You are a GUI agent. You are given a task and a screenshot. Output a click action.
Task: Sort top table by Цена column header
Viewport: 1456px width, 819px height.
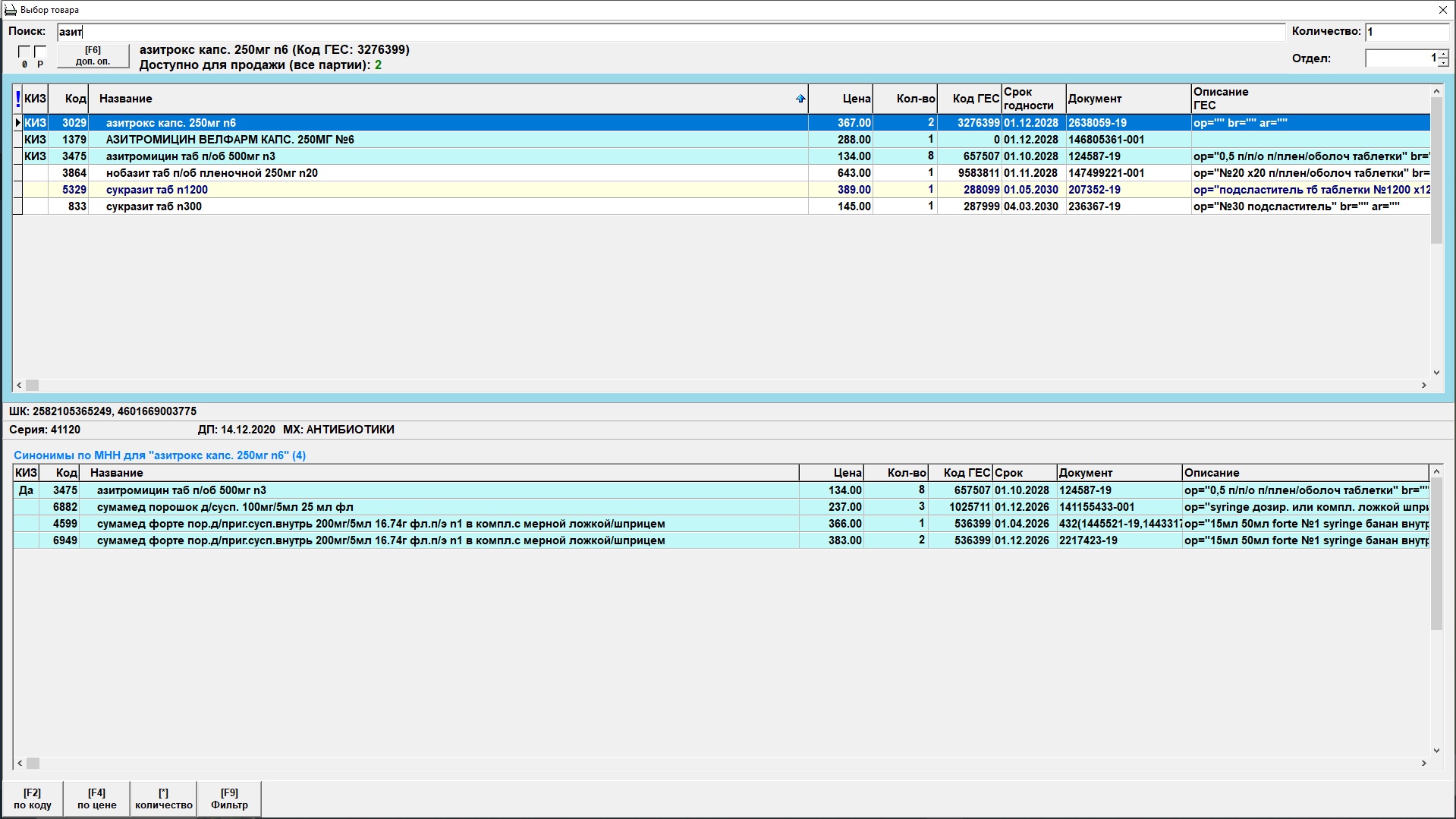point(841,99)
